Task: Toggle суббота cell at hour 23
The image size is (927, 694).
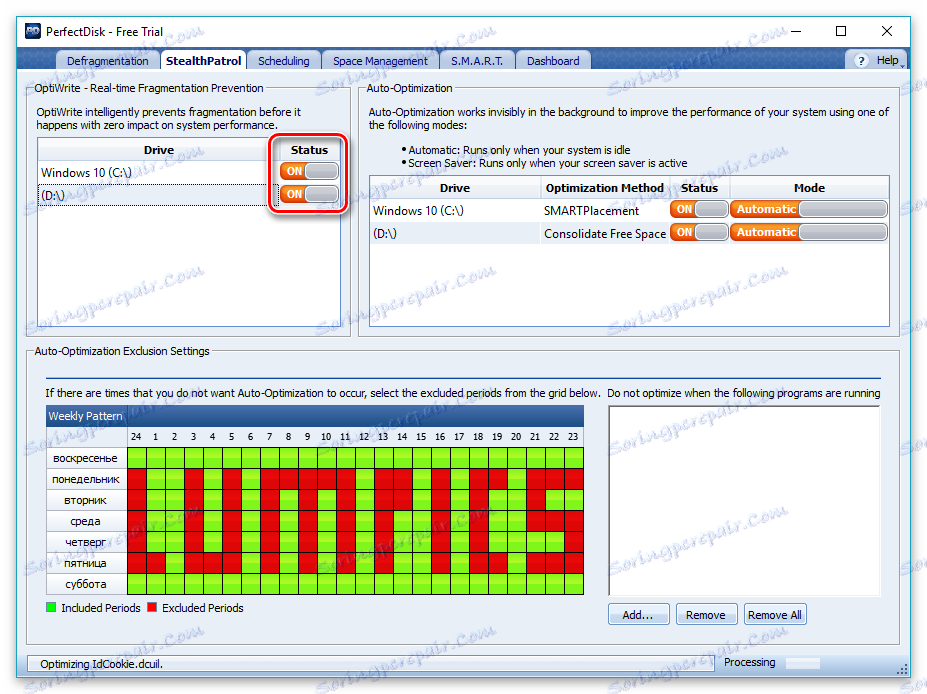Action: pyautogui.click(x=573, y=584)
